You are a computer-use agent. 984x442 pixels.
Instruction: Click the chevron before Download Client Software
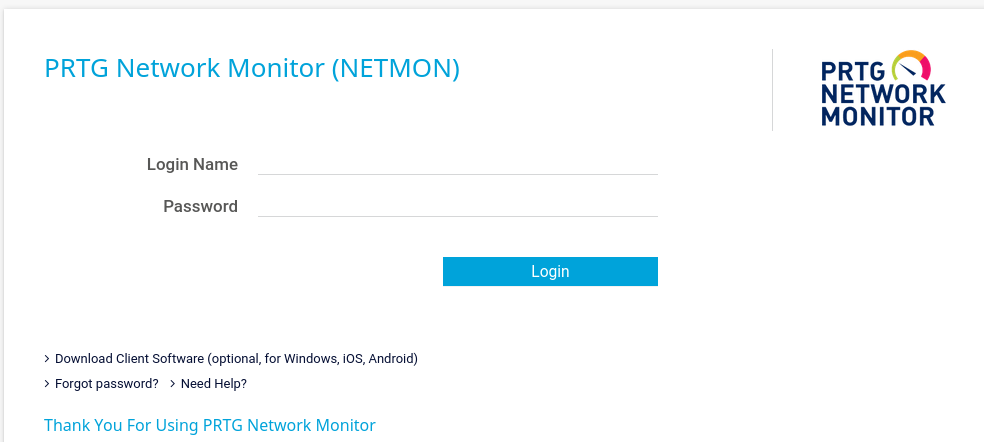pyautogui.click(x=47, y=358)
